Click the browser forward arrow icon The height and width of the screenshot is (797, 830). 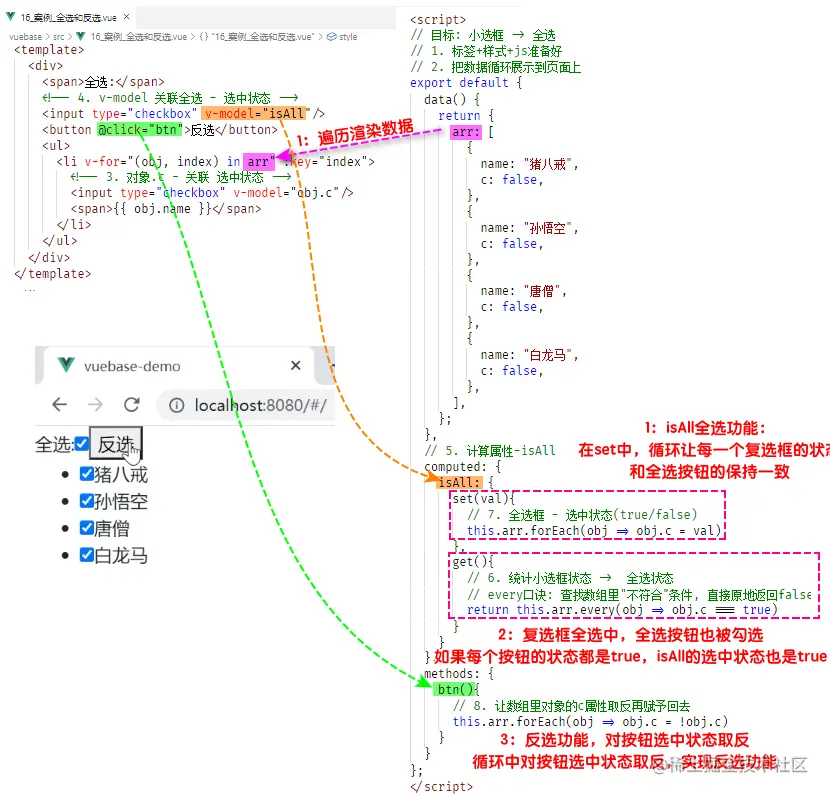pyautogui.click(x=95, y=405)
